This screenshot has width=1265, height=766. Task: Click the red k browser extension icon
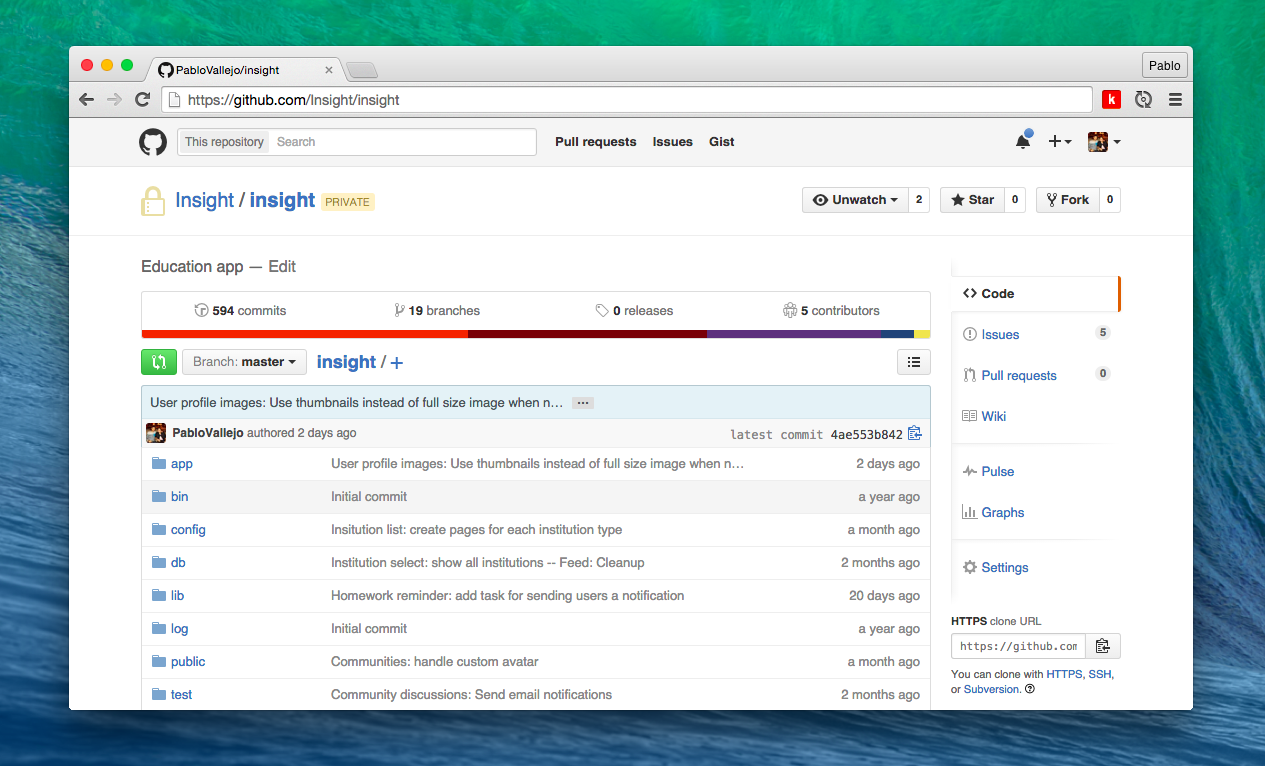pyautogui.click(x=1111, y=99)
